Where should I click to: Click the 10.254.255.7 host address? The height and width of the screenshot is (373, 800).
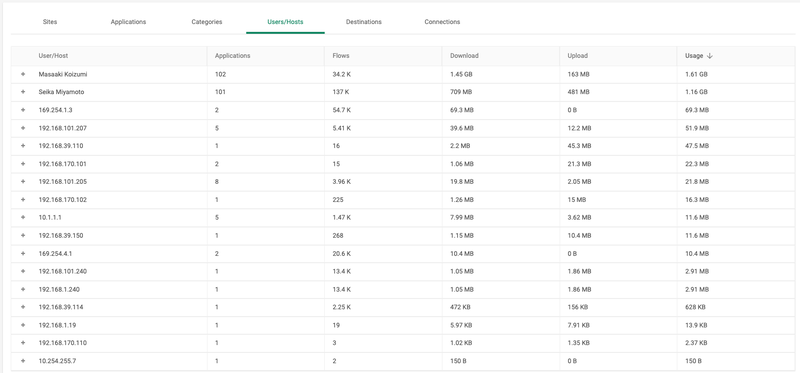coord(57,361)
